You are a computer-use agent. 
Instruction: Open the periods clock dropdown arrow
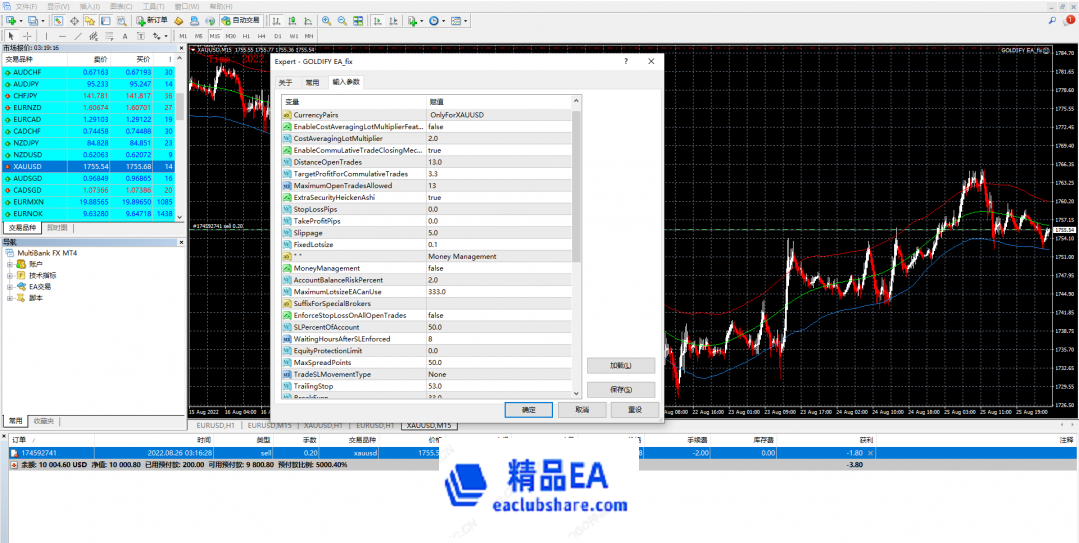coord(444,21)
